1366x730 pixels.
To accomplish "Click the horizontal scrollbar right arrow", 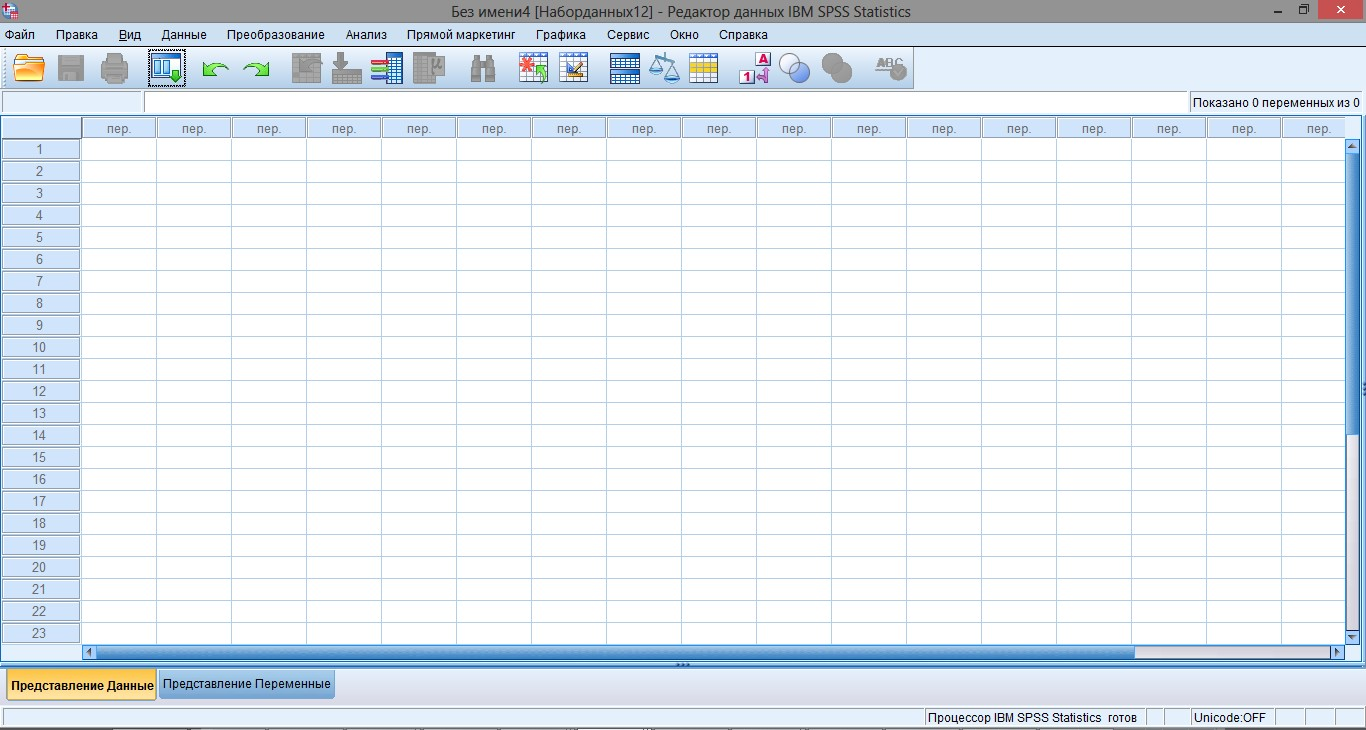I will [x=1337, y=652].
